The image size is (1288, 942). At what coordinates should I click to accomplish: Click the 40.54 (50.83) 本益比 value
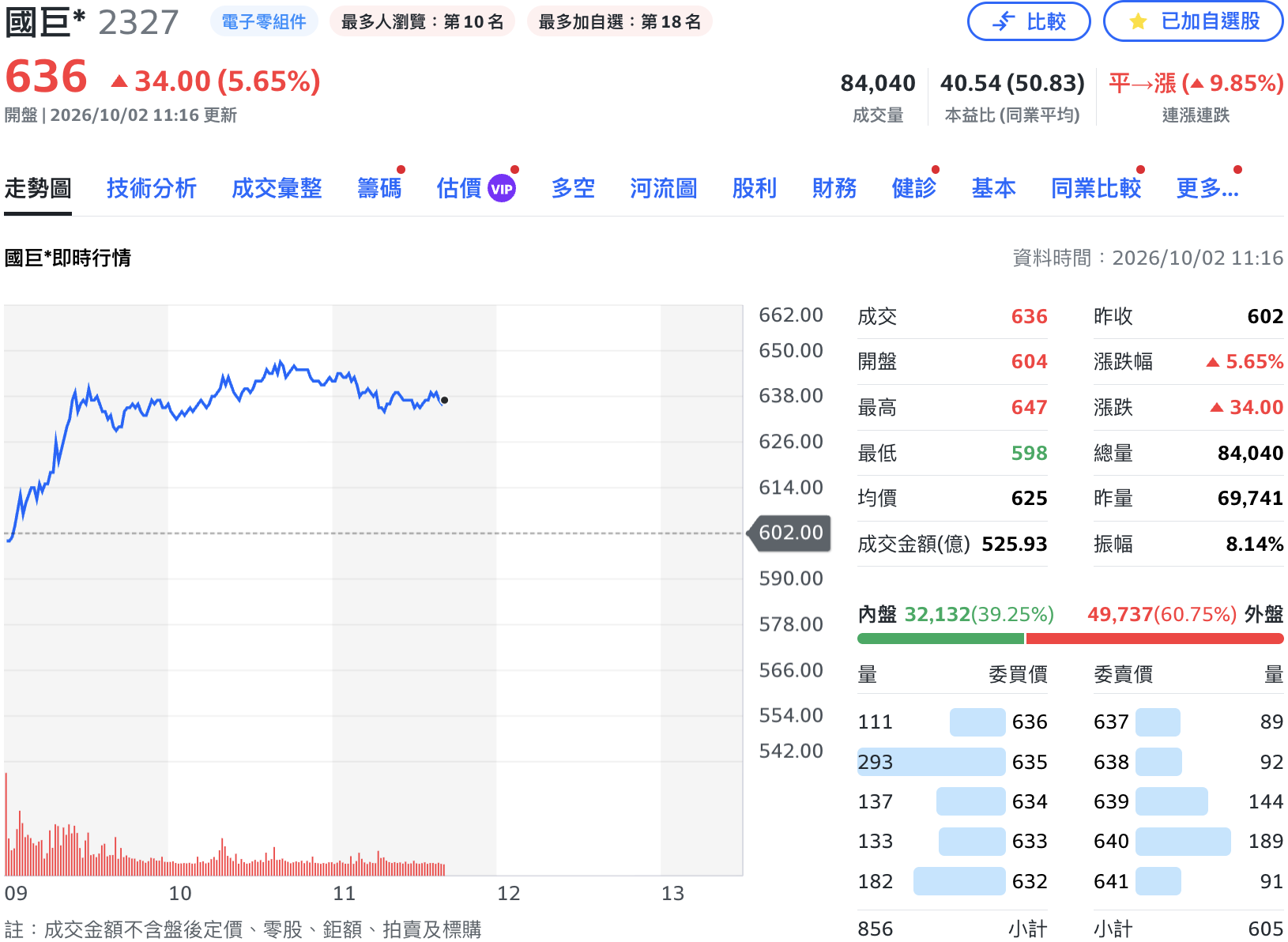point(1012,83)
